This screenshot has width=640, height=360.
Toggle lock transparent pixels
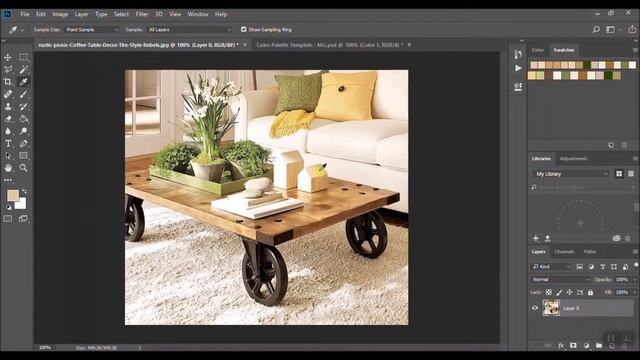[x=549, y=292]
